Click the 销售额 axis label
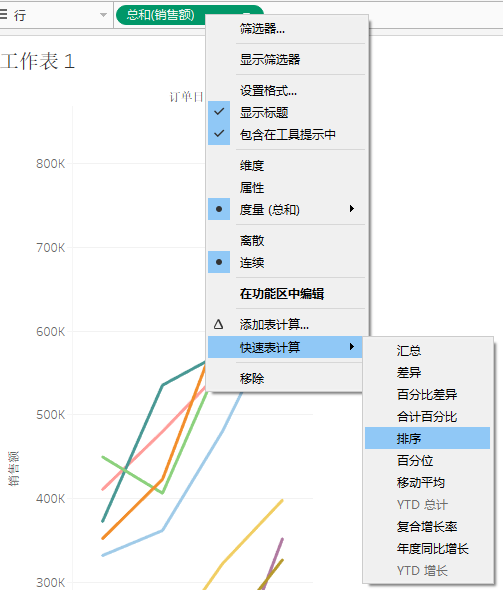 pyautogui.click(x=14, y=468)
